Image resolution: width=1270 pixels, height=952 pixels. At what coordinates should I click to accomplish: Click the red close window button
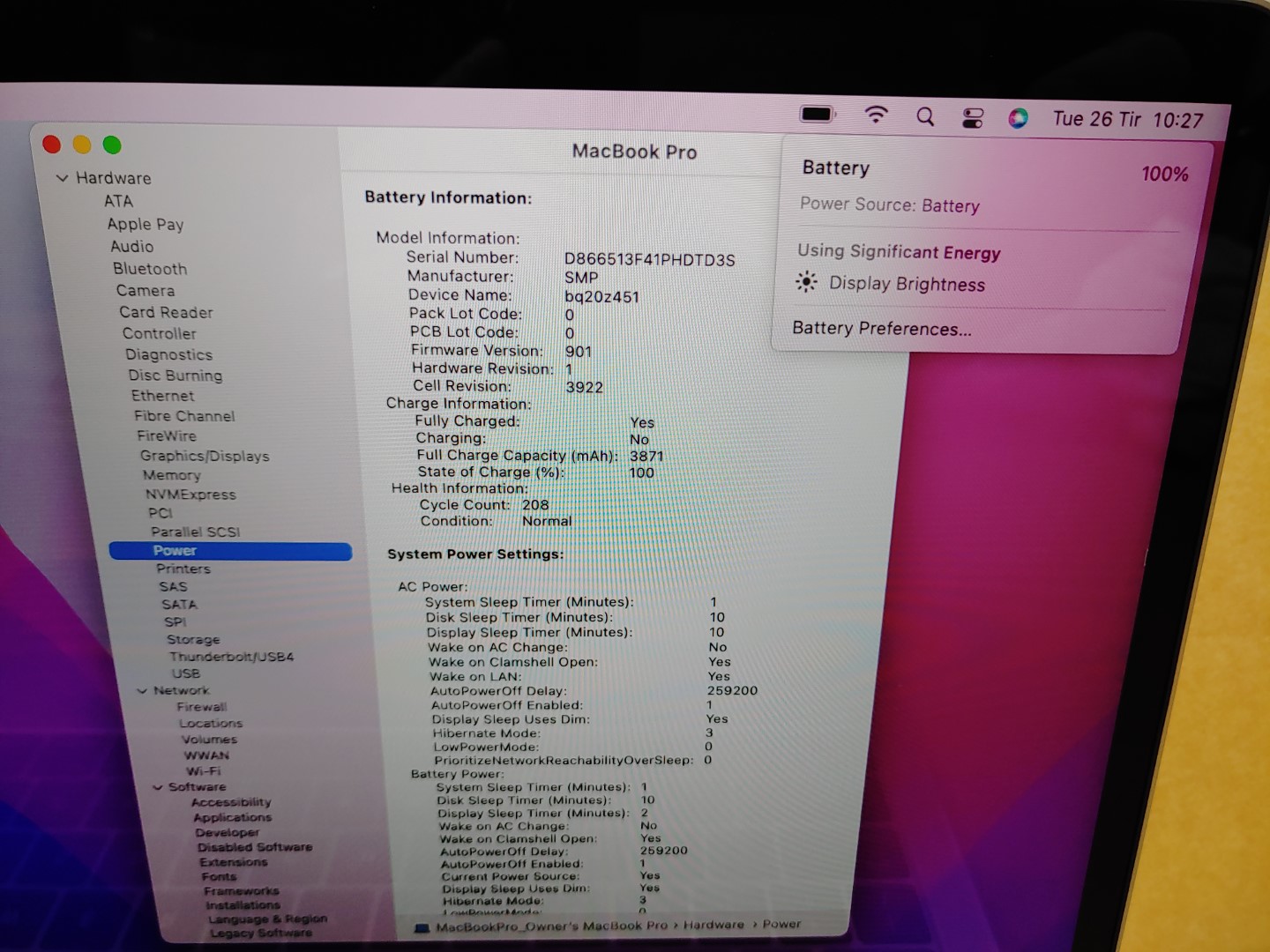pyautogui.click(x=52, y=145)
